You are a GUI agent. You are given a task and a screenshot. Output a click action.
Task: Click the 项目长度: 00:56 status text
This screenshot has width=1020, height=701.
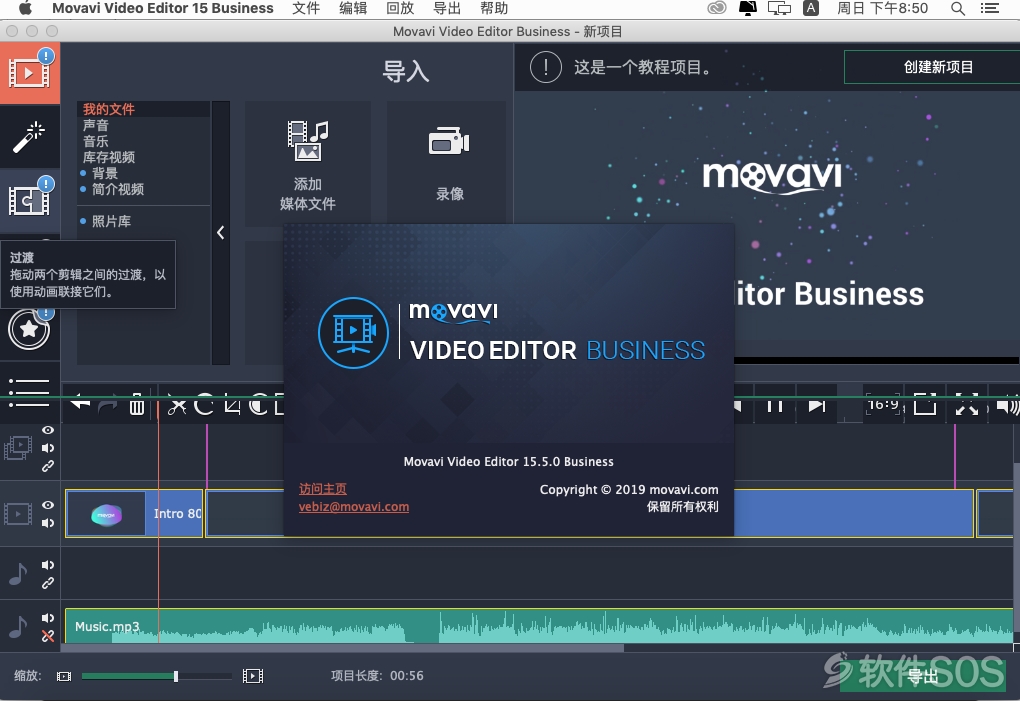[377, 676]
